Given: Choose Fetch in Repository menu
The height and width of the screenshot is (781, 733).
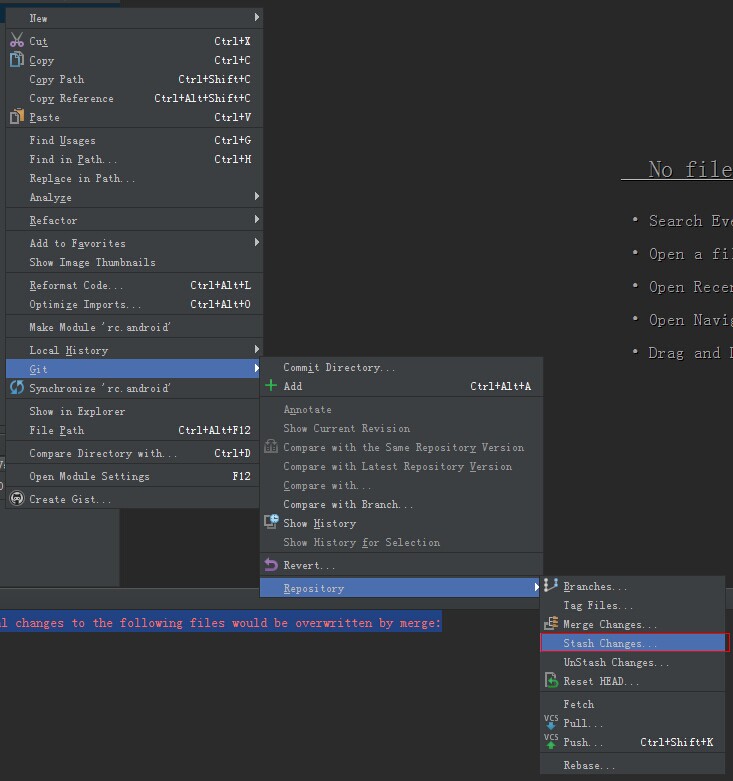Looking at the screenshot, I should [x=633, y=704].
